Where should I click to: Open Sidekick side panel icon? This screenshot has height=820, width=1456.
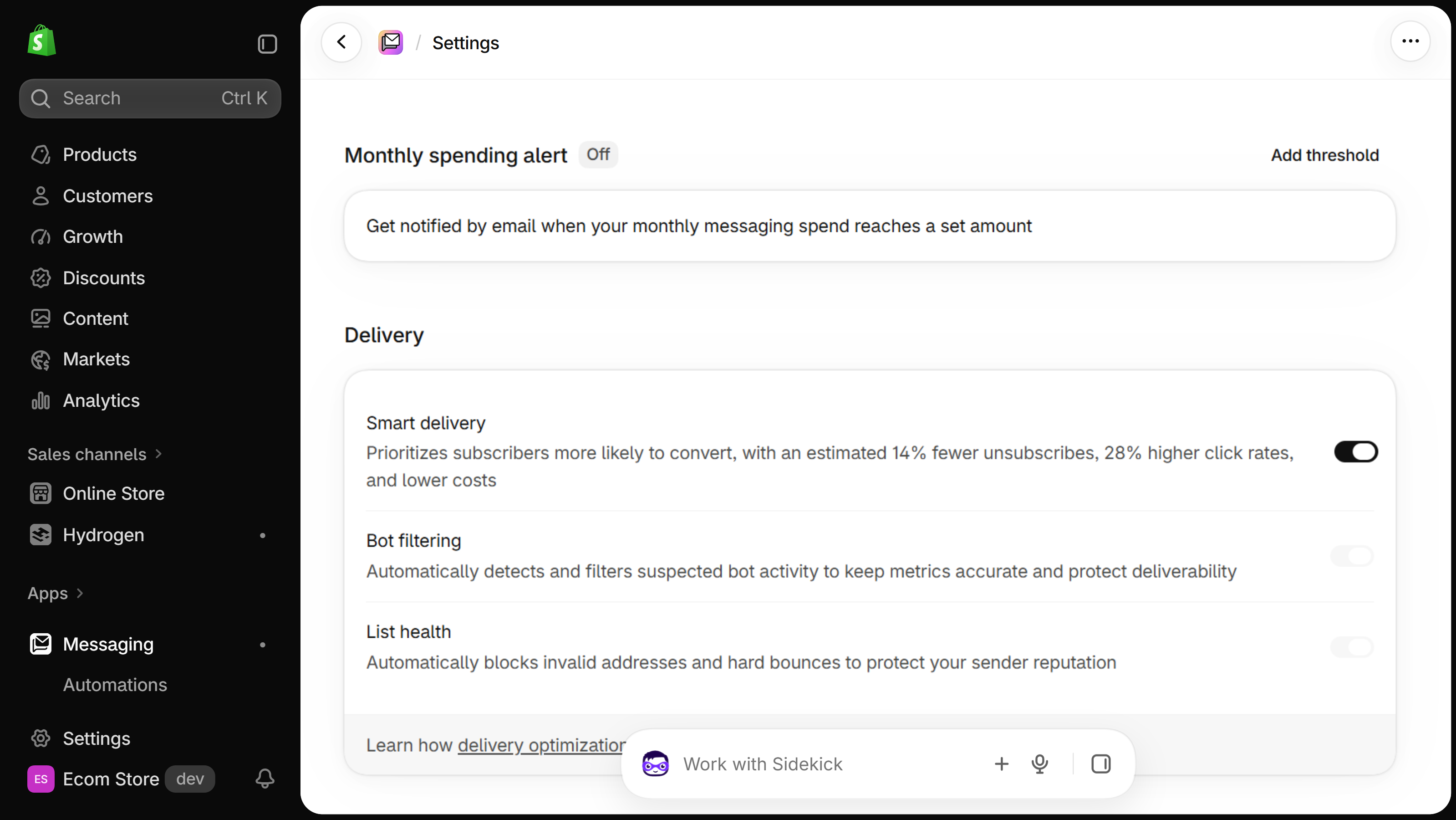pyautogui.click(x=1100, y=764)
